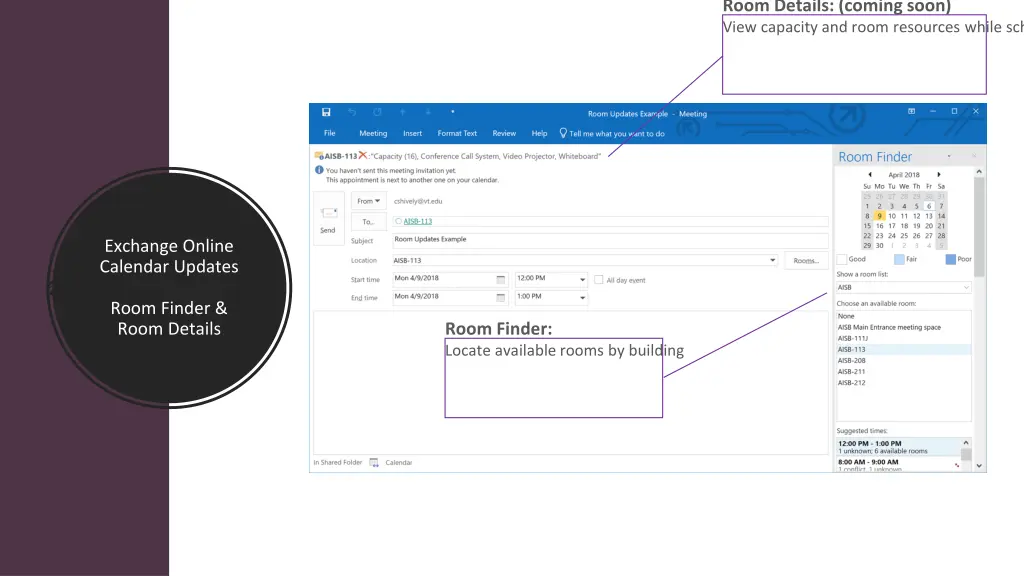This screenshot has width=1024, height=576.
Task: Open the File menu
Action: click(x=330, y=133)
